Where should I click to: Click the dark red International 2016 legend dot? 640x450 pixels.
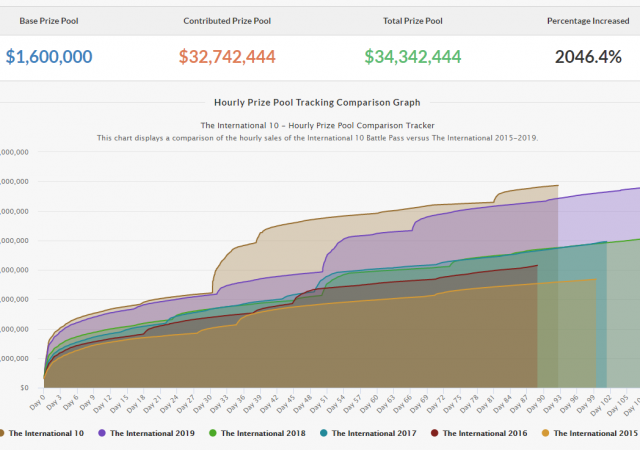coord(434,433)
